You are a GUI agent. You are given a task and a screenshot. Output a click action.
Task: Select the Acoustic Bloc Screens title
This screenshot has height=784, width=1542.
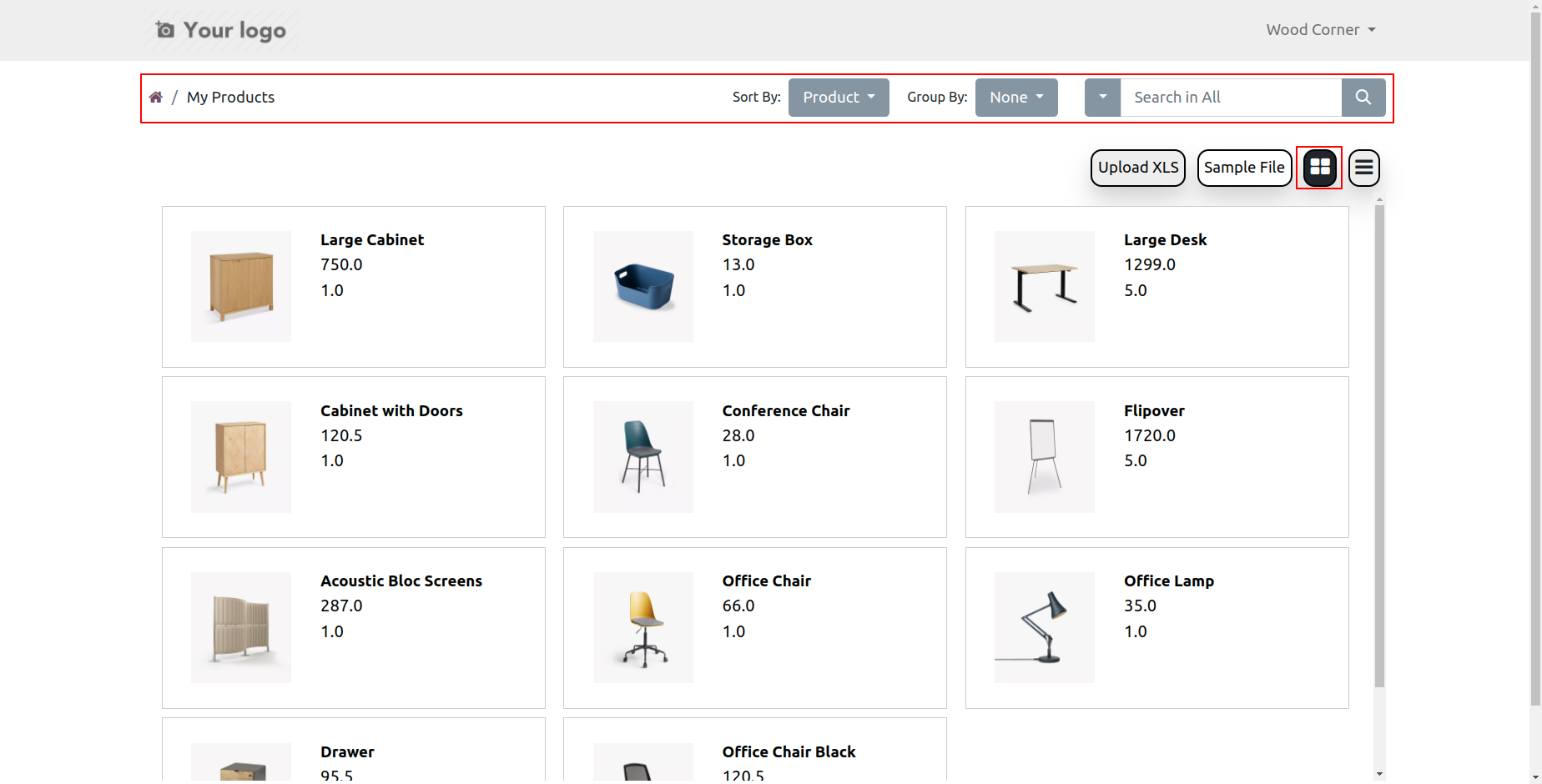401,581
